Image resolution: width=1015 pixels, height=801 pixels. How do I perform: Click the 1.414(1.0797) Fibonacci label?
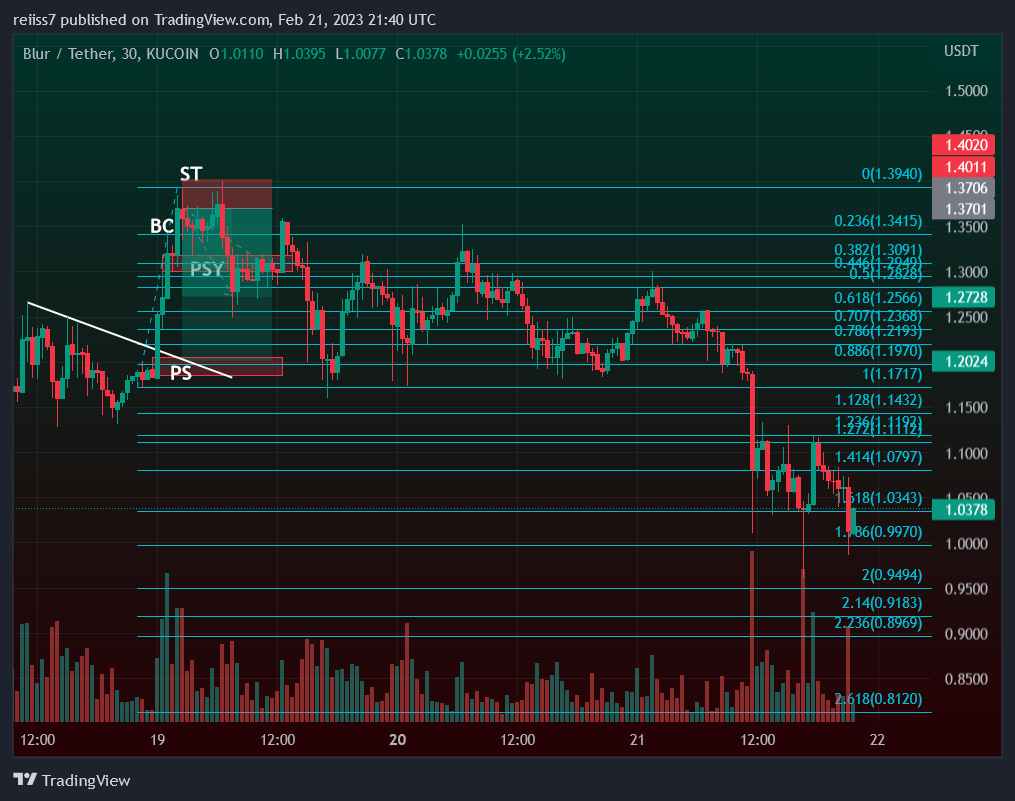point(878,457)
